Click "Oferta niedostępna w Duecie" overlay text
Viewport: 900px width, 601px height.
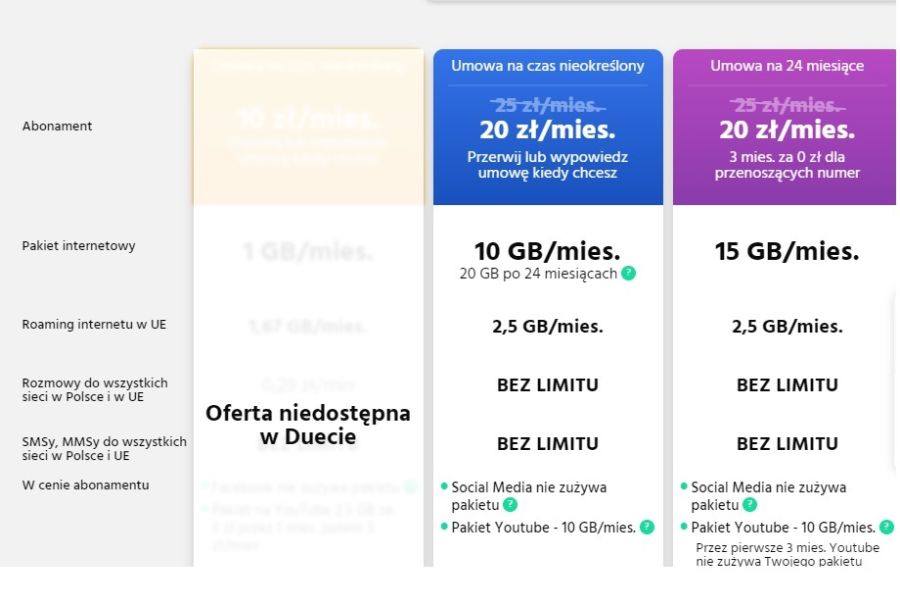click(308, 425)
